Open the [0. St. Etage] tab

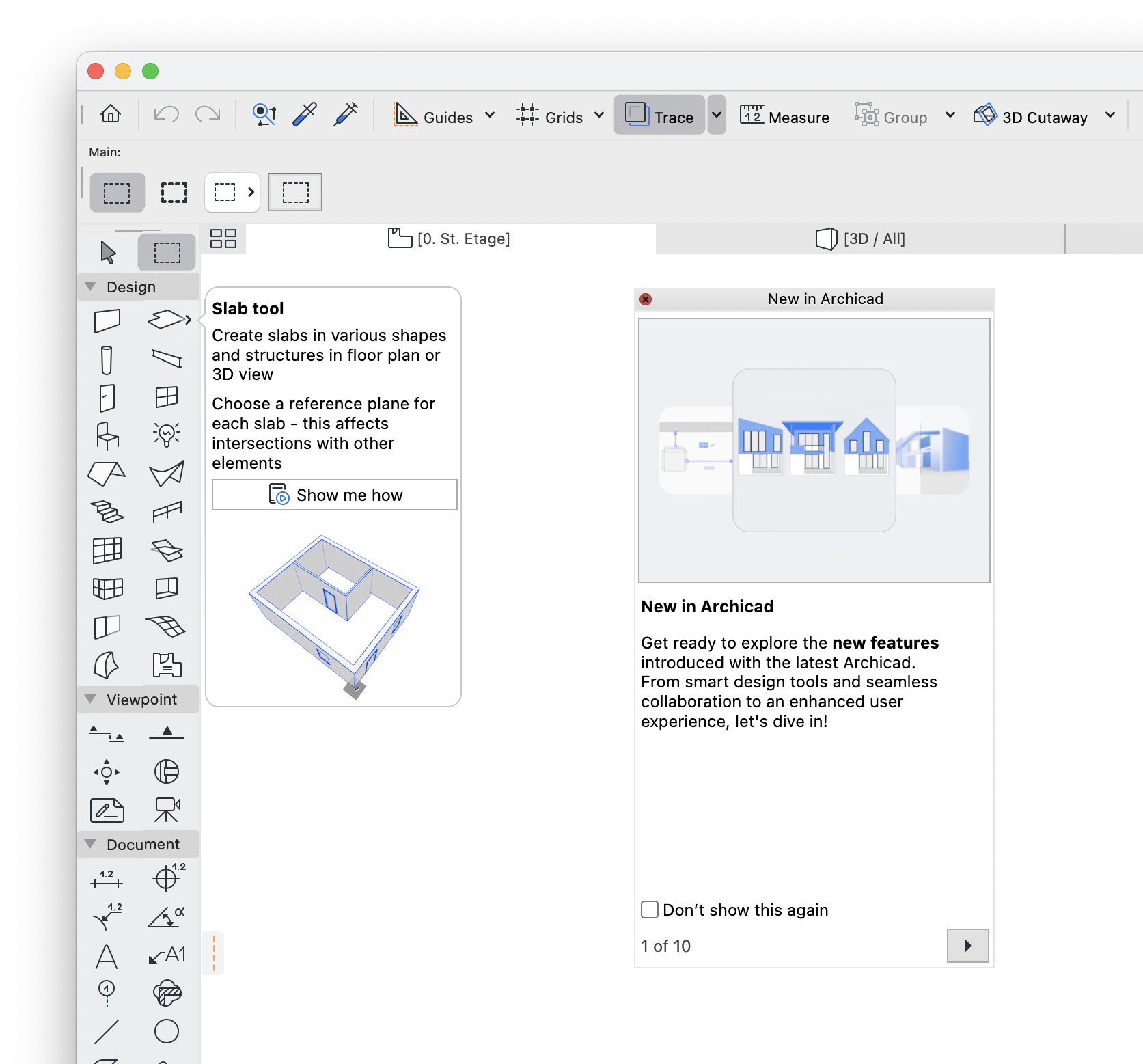(x=449, y=238)
